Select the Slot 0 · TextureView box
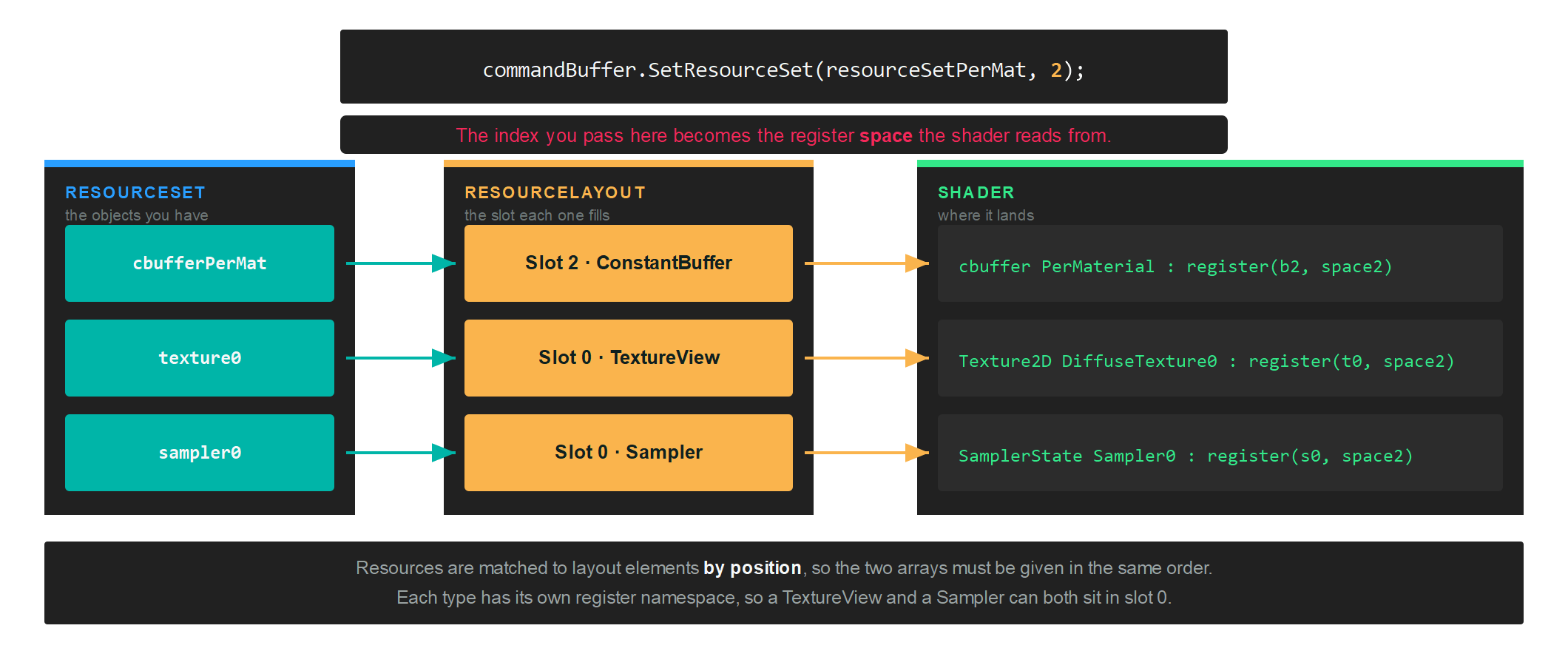The width and height of the screenshot is (1568, 651). tap(629, 358)
